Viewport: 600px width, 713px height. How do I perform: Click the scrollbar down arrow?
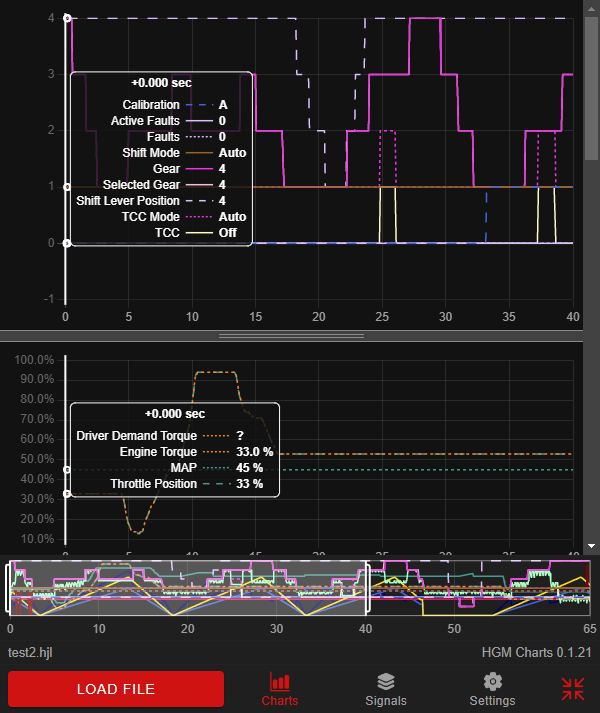click(592, 545)
